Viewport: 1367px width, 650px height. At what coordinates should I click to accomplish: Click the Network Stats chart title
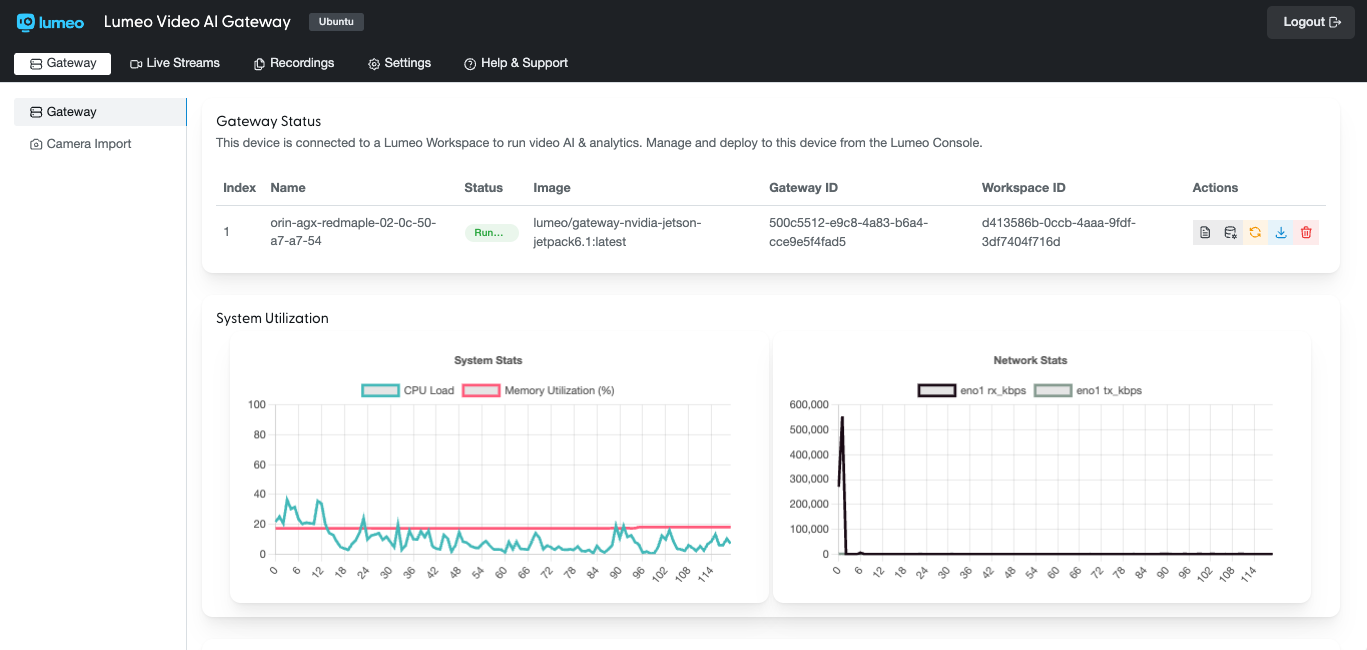pos(1030,360)
